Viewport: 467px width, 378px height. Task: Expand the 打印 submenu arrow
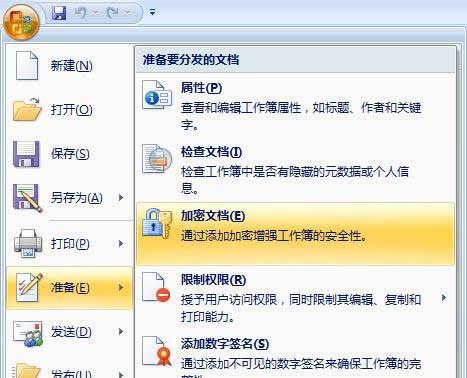point(121,244)
